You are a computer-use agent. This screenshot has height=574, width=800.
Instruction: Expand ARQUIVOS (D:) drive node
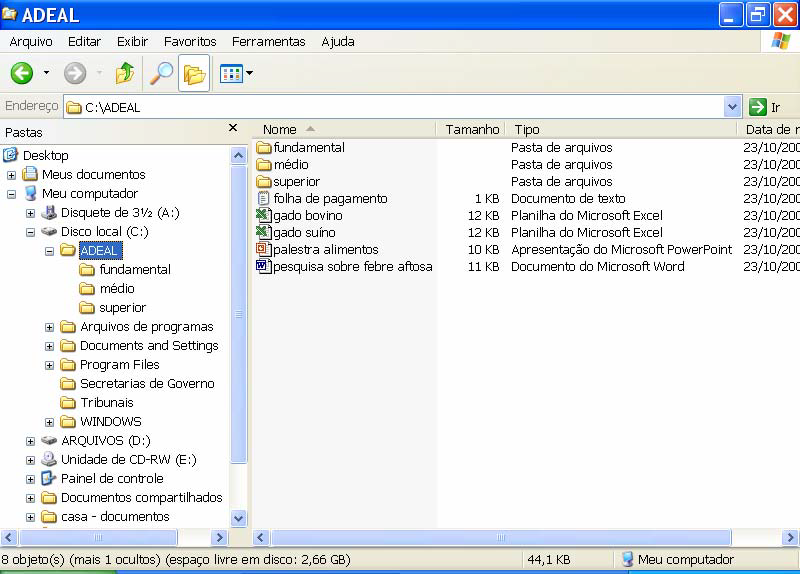31,441
